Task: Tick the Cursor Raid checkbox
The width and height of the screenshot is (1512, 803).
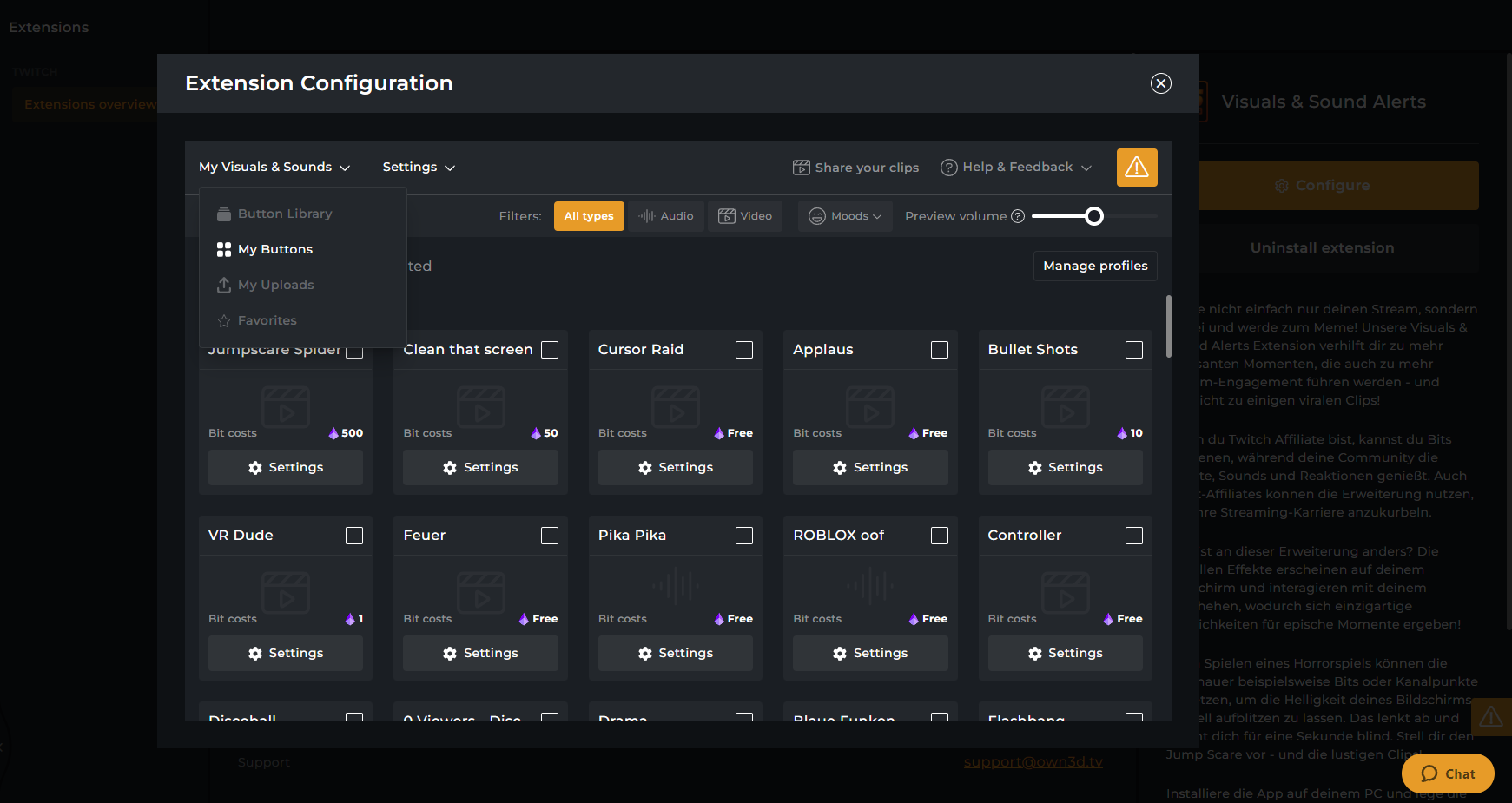Action: click(744, 350)
